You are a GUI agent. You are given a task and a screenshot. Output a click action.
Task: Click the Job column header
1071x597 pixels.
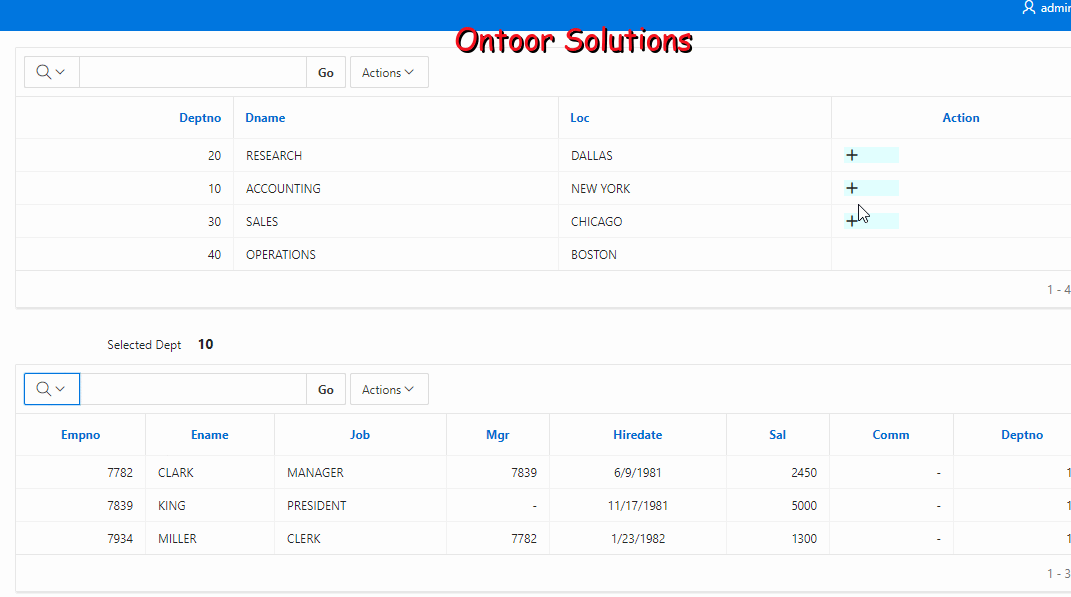[x=360, y=435]
